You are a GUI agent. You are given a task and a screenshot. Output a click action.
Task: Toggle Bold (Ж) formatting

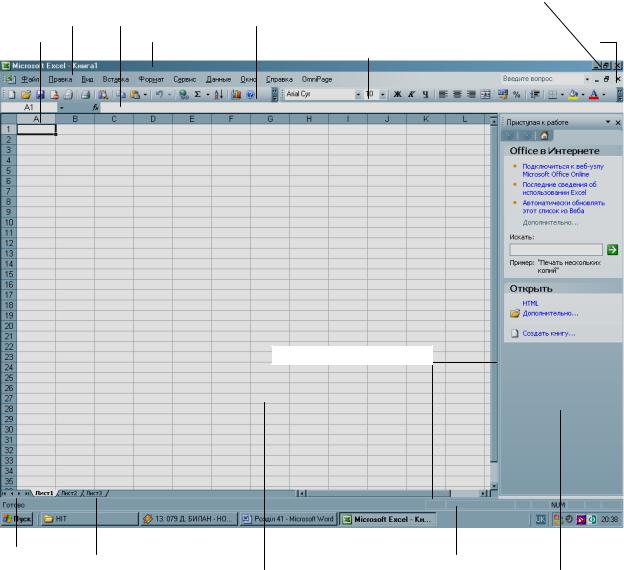tap(397, 95)
